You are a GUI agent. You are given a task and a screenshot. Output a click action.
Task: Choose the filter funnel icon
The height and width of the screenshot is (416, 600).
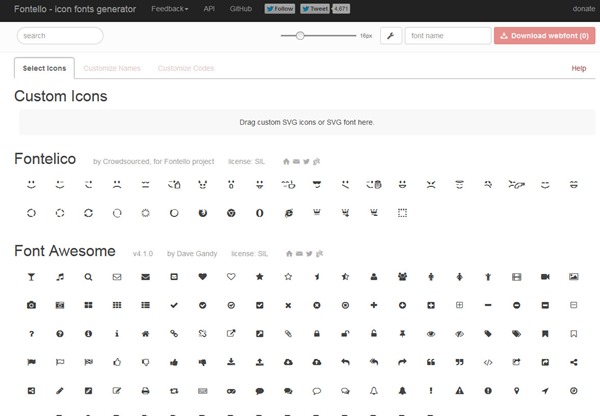tap(31, 275)
